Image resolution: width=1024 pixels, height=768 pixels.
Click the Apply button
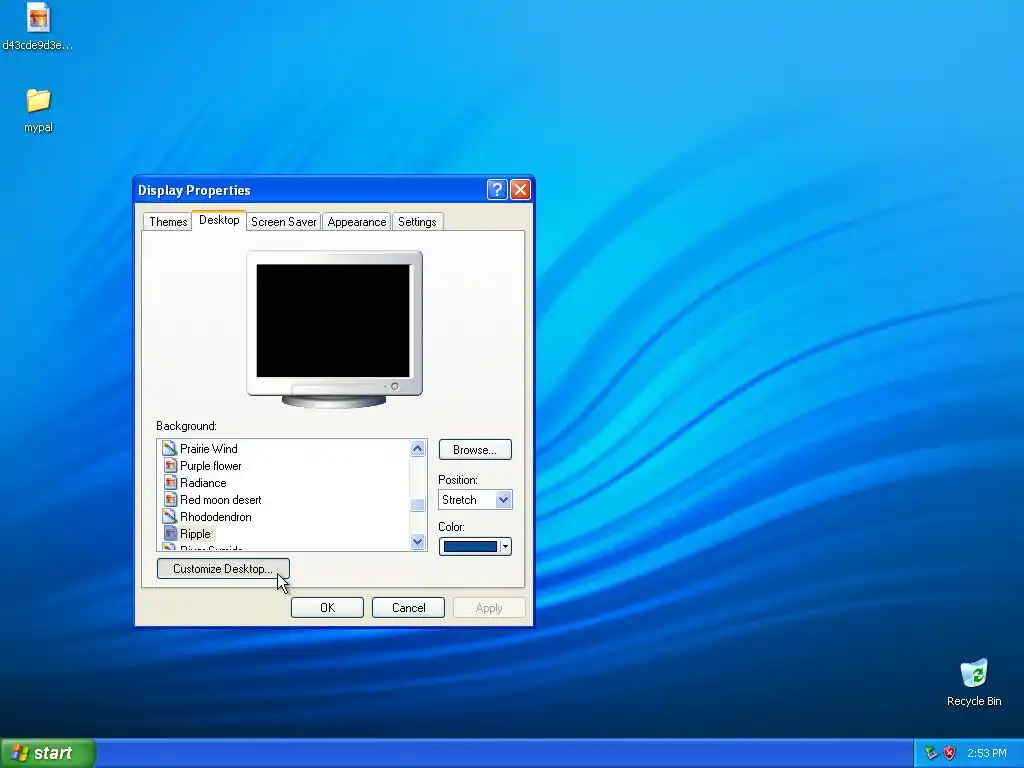(489, 607)
